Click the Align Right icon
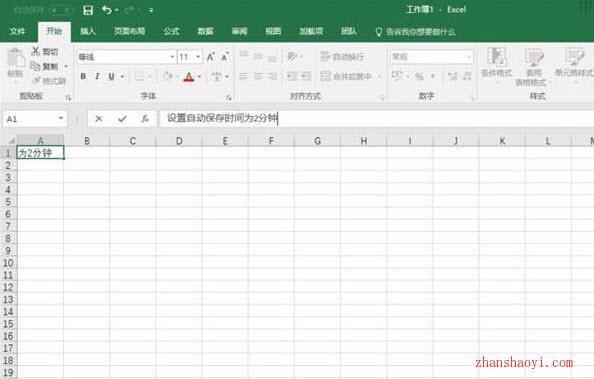Screen dimensions: 594x379 click(x=272, y=77)
